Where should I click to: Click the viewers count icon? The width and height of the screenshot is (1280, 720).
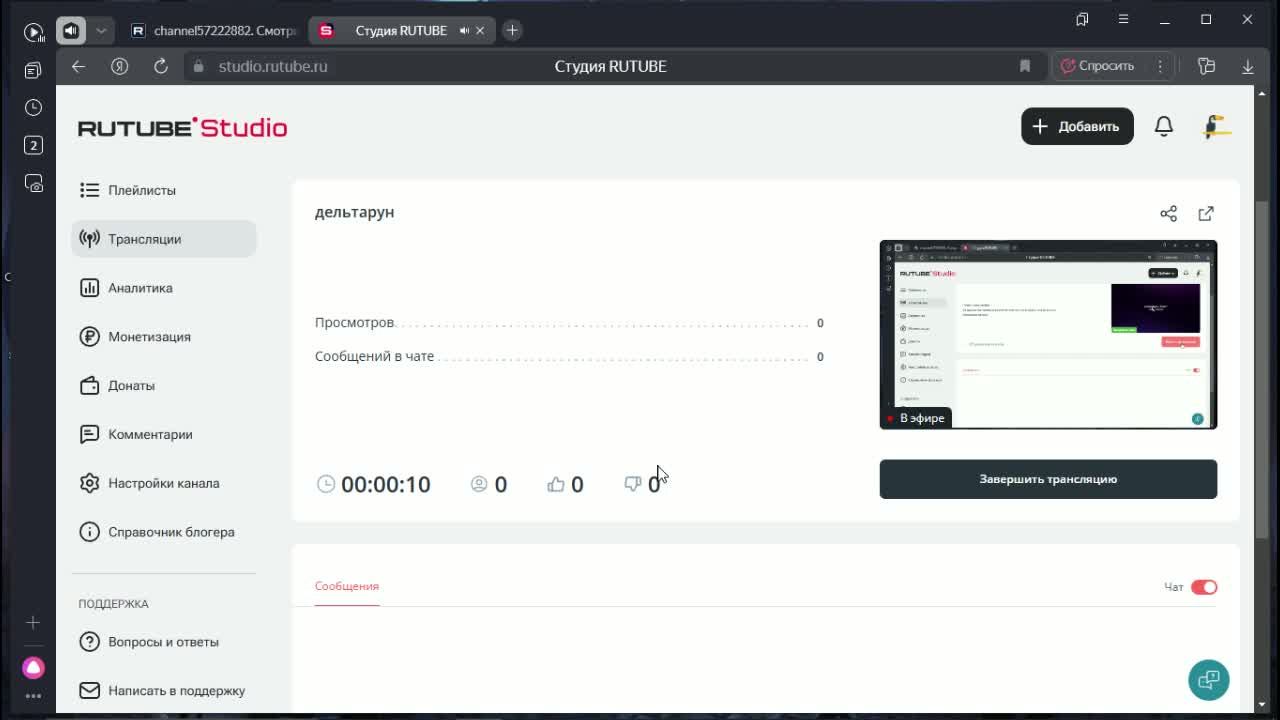(x=479, y=484)
